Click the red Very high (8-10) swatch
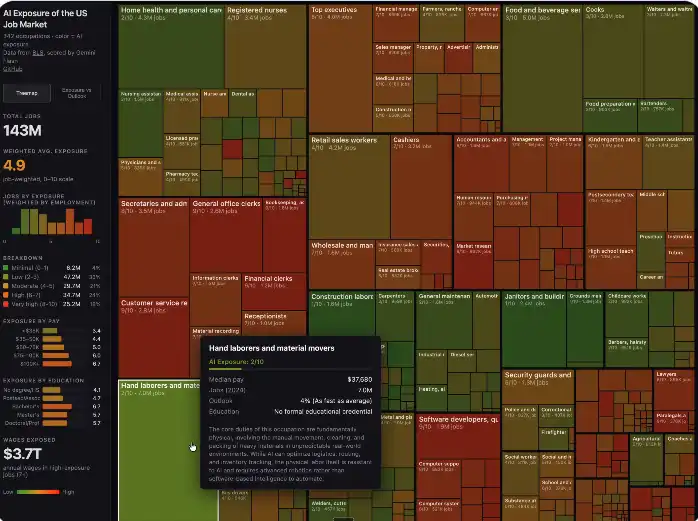 (x=6, y=303)
